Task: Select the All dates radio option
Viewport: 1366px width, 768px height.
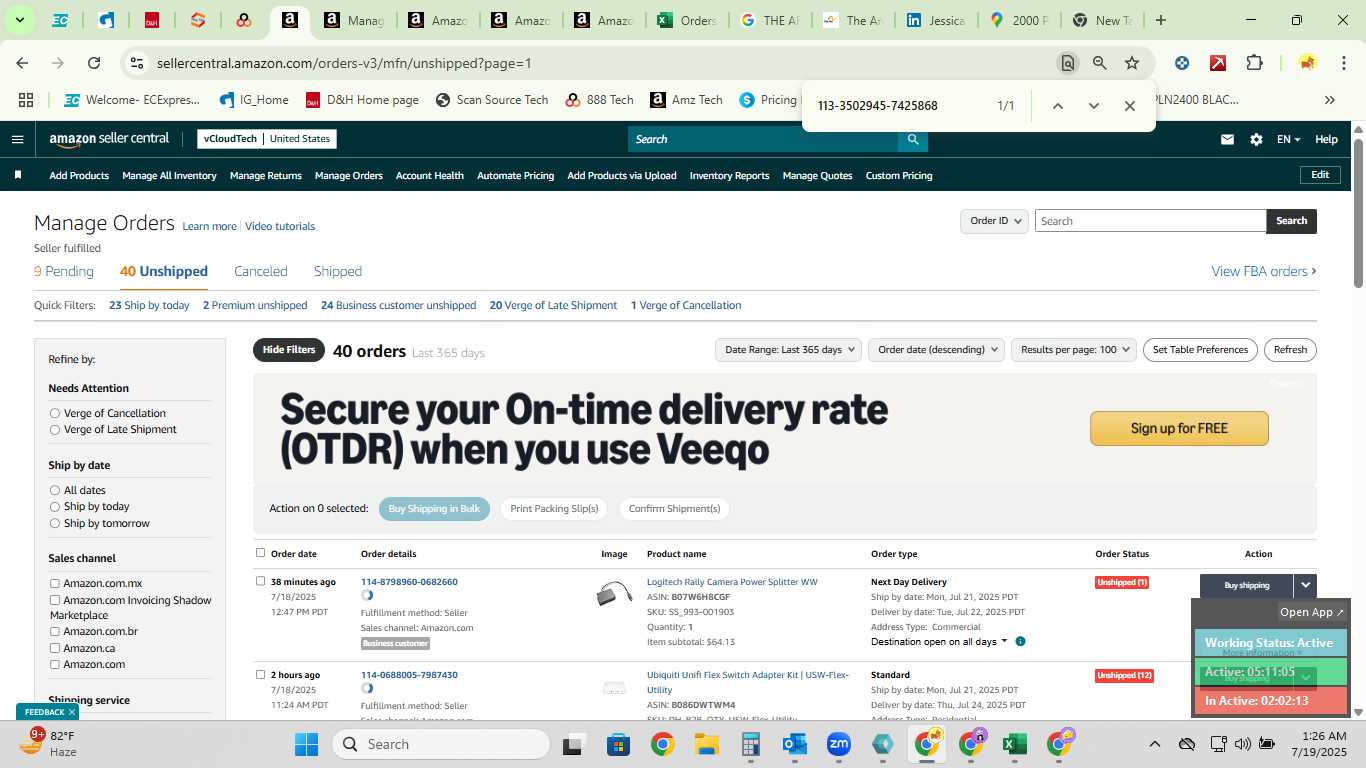Action: point(55,490)
